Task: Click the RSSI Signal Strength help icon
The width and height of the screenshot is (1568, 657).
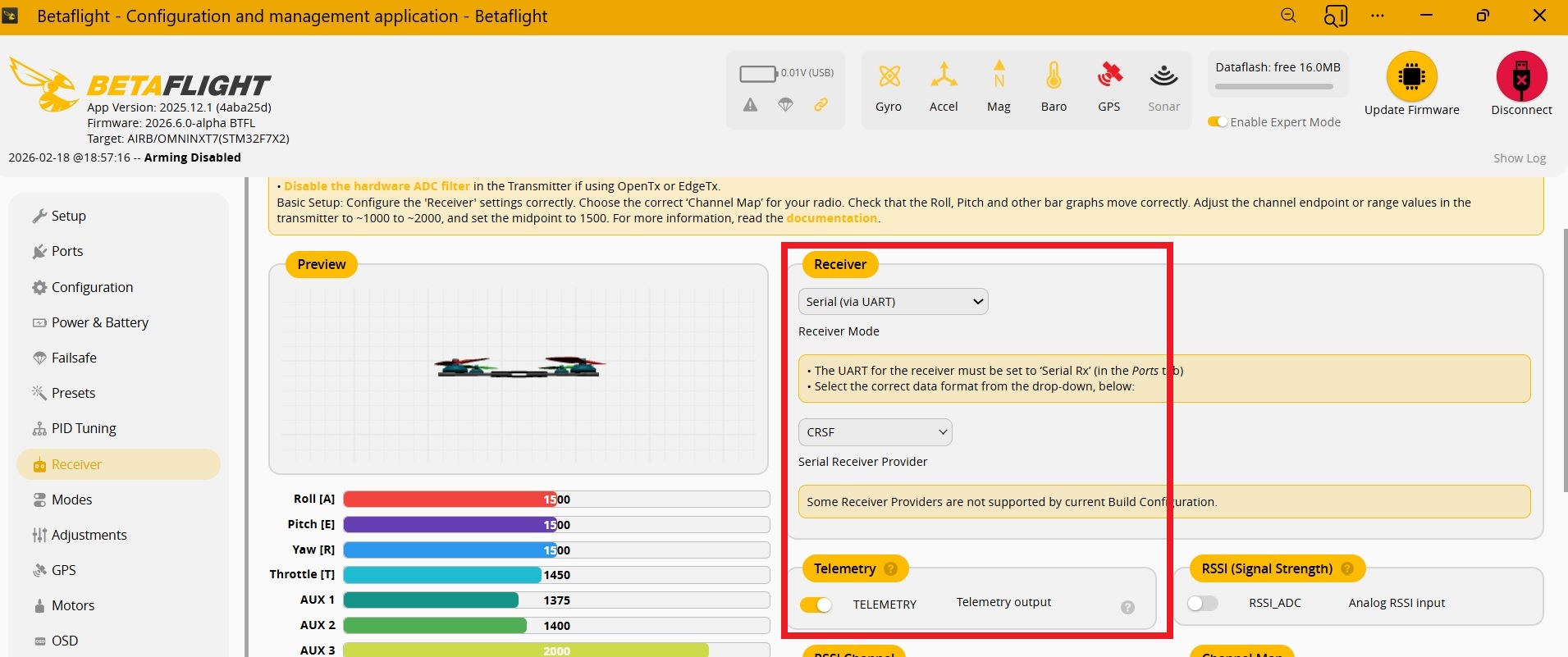Action: click(x=1347, y=569)
